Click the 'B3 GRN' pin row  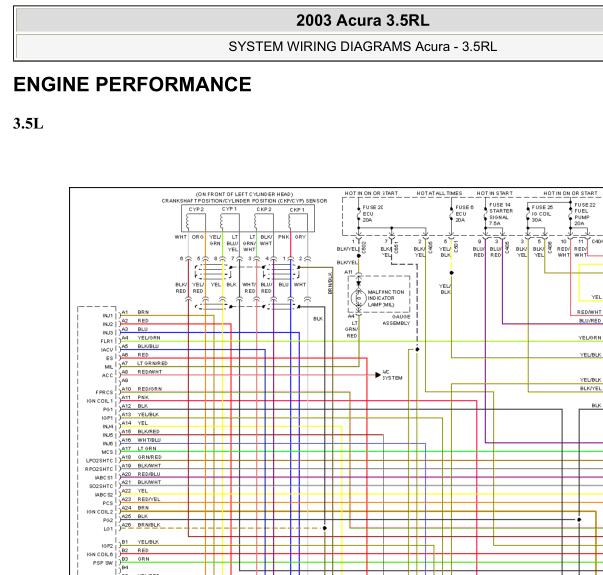tap(136, 559)
